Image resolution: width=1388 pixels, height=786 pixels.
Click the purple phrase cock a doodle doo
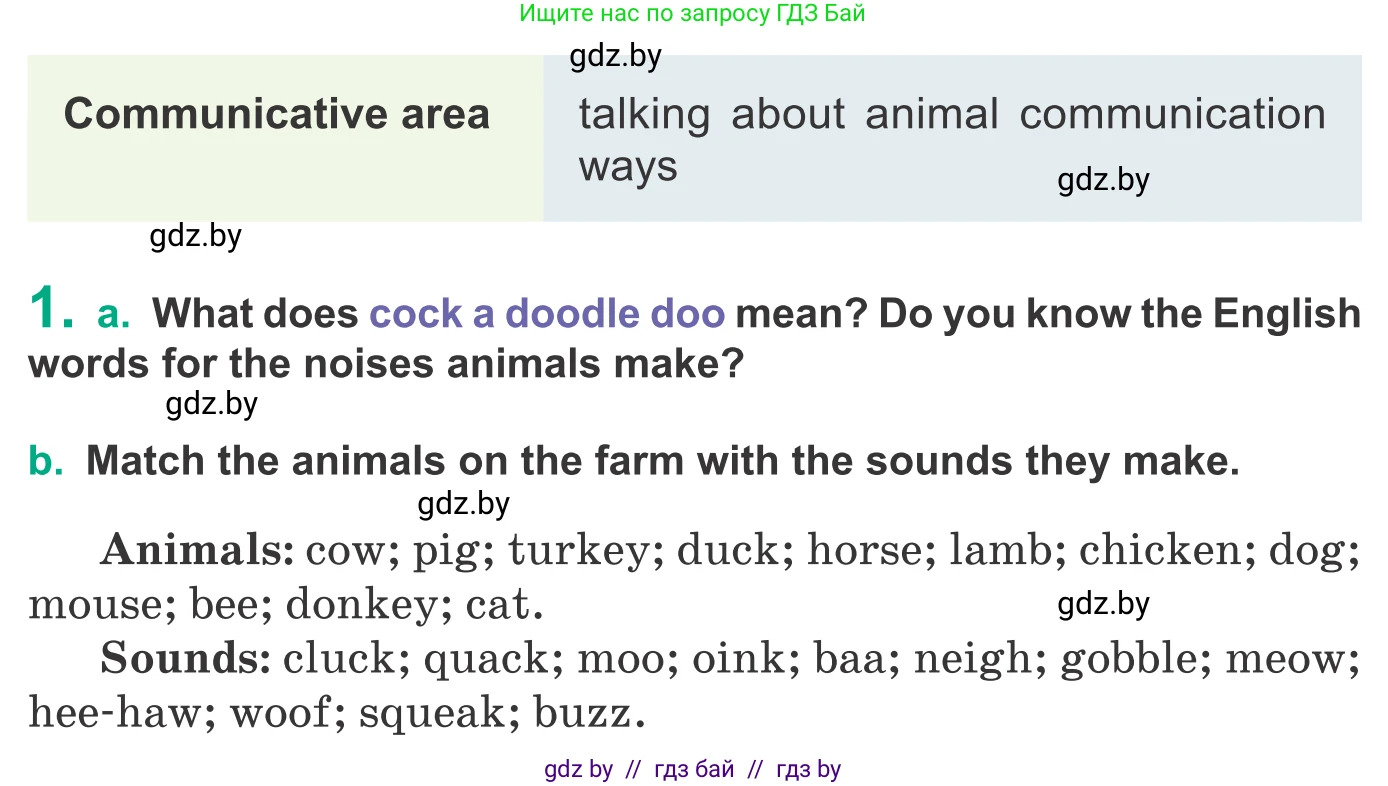pyautogui.click(x=547, y=314)
